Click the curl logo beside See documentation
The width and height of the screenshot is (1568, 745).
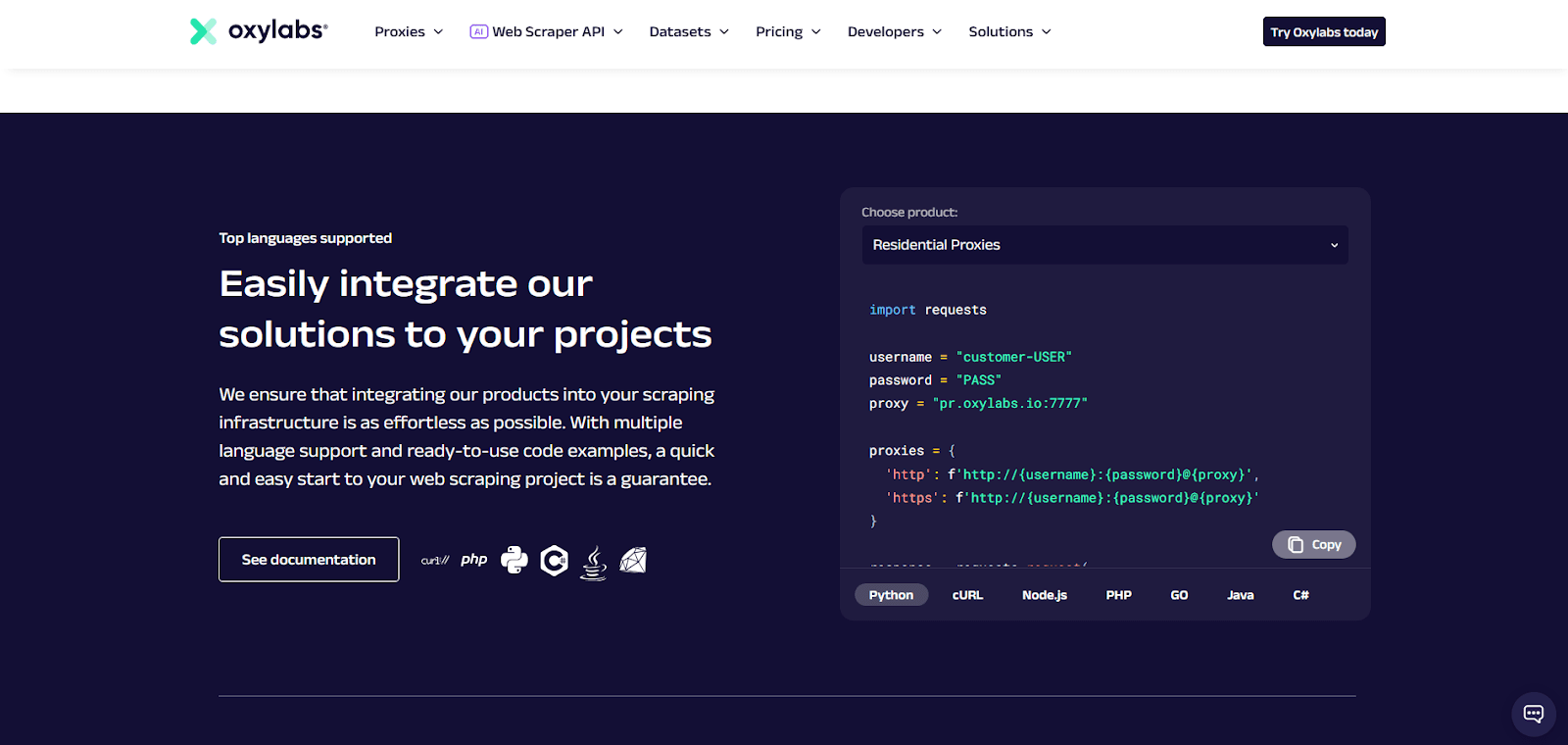(435, 560)
